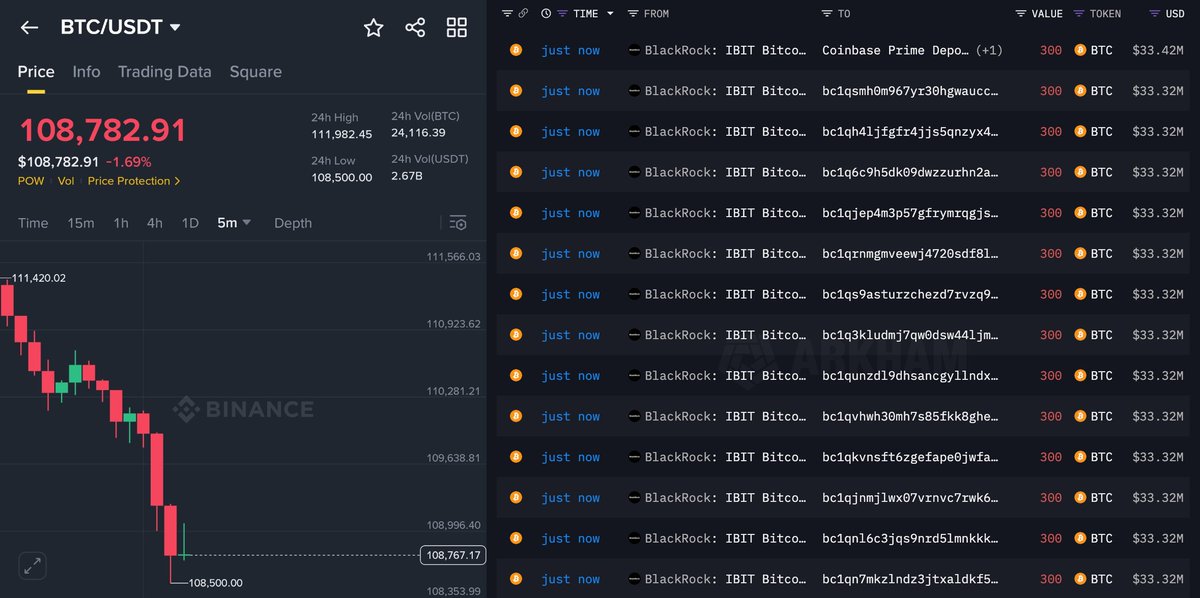Open the Trading Data tab
The width and height of the screenshot is (1200, 598).
[x=164, y=71]
